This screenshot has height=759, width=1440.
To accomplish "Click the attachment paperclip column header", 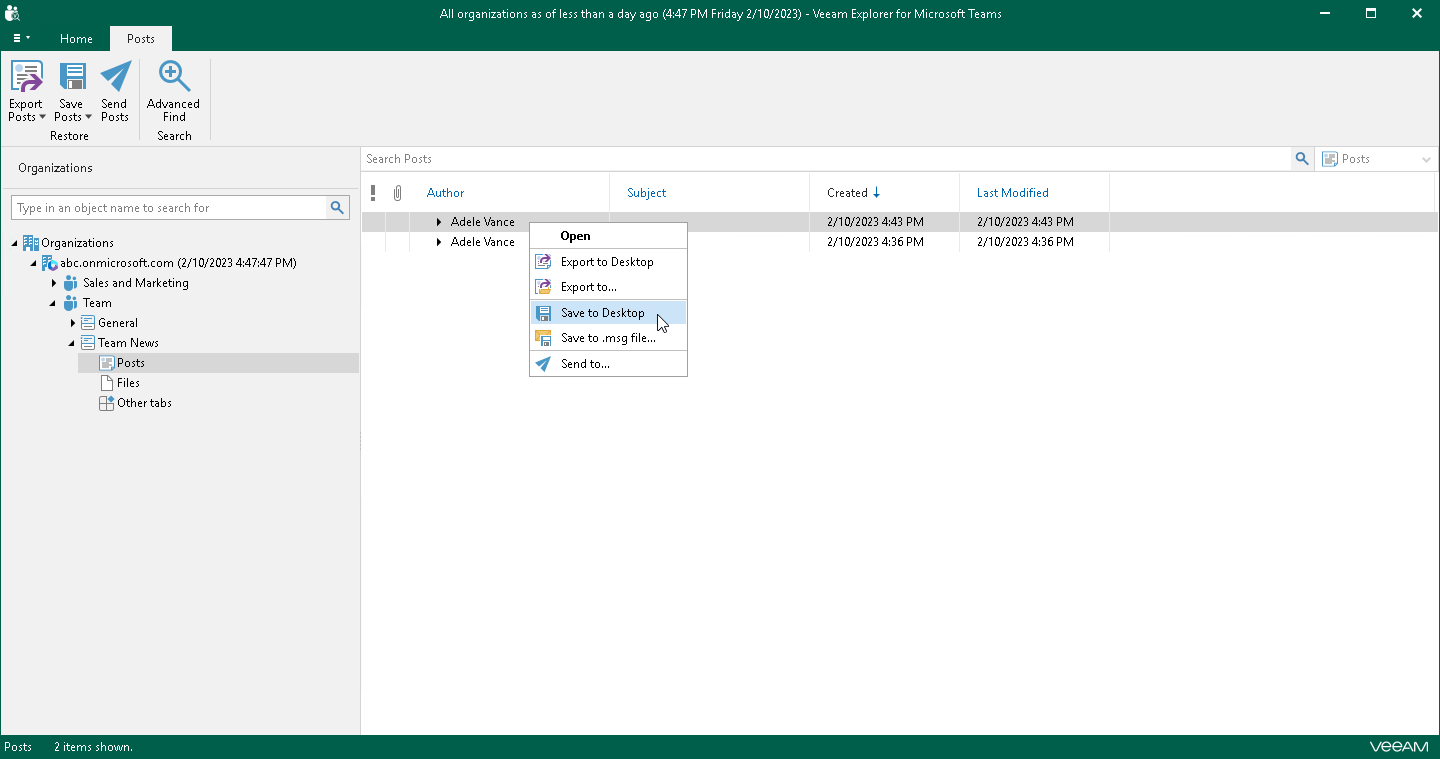I will pyautogui.click(x=397, y=193).
